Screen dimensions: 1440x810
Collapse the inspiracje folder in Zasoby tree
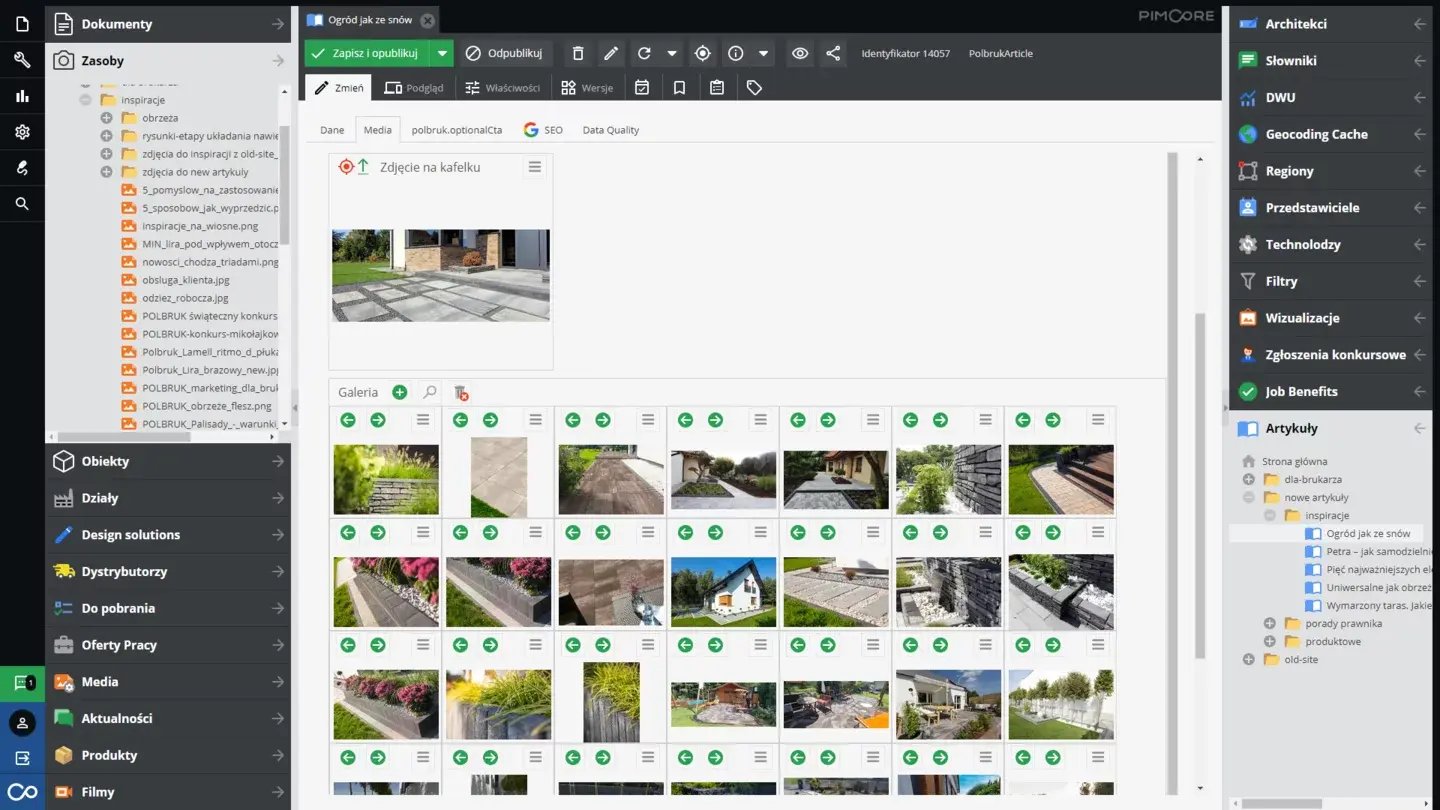click(85, 100)
